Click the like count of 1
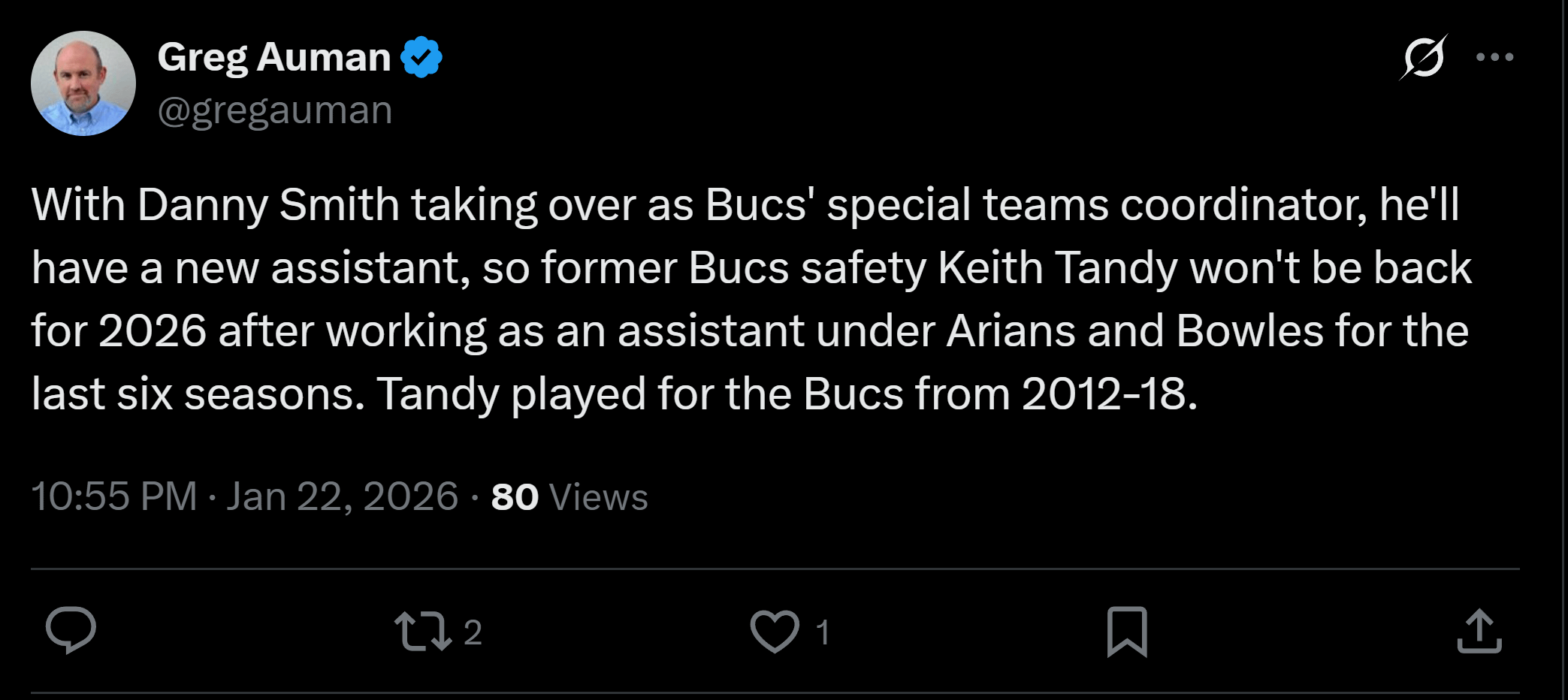 [823, 632]
